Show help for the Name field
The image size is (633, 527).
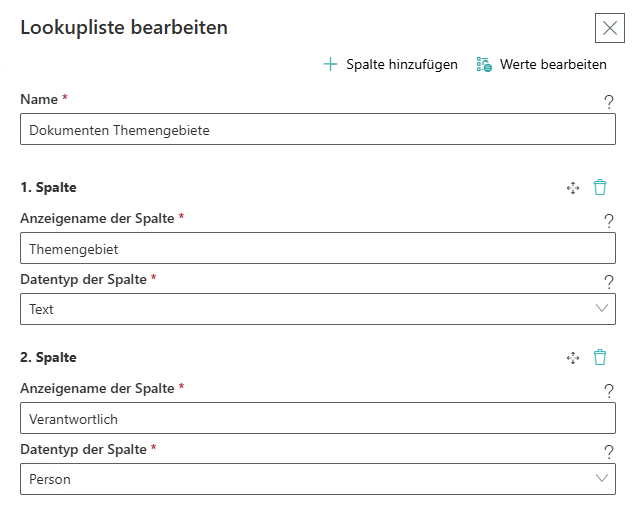(x=608, y=101)
